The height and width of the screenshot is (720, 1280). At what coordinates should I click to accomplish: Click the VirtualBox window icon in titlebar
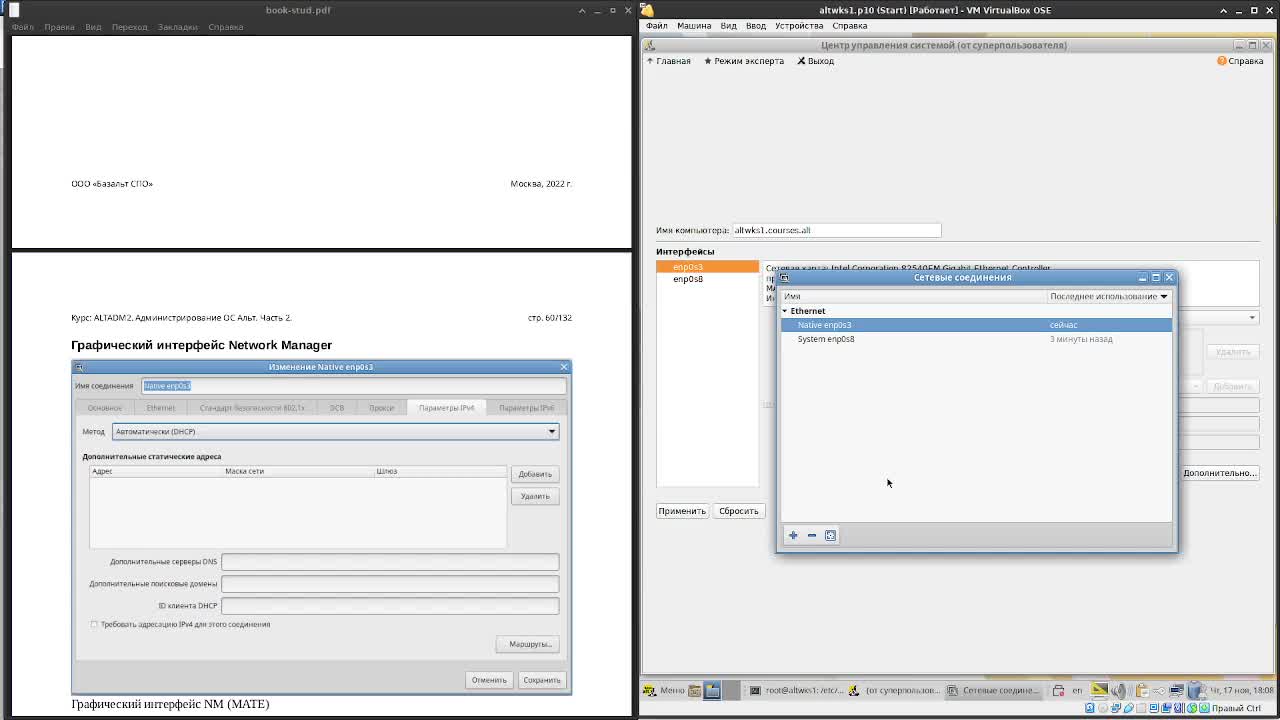[x=649, y=10]
